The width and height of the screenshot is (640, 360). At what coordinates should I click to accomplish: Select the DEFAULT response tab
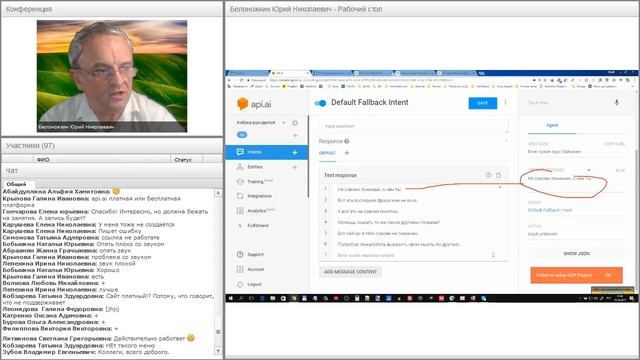pyautogui.click(x=327, y=153)
